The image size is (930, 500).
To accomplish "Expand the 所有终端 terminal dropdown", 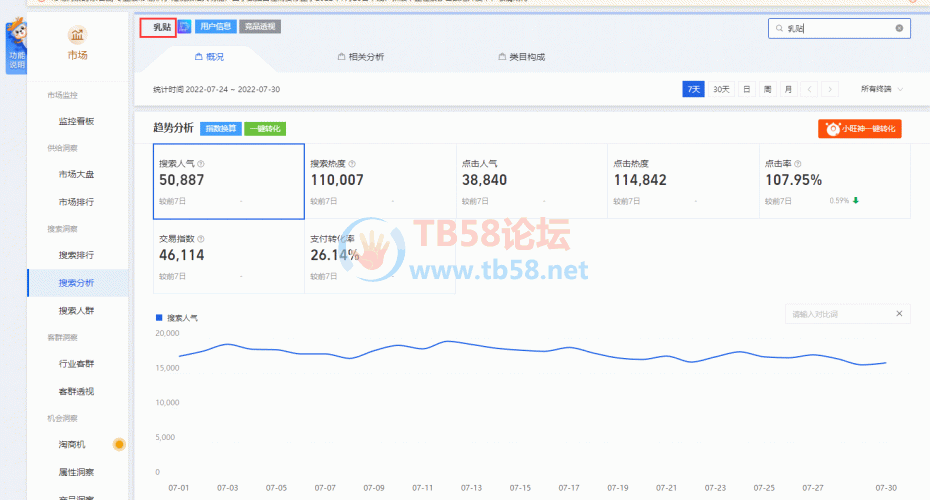I will pos(882,89).
